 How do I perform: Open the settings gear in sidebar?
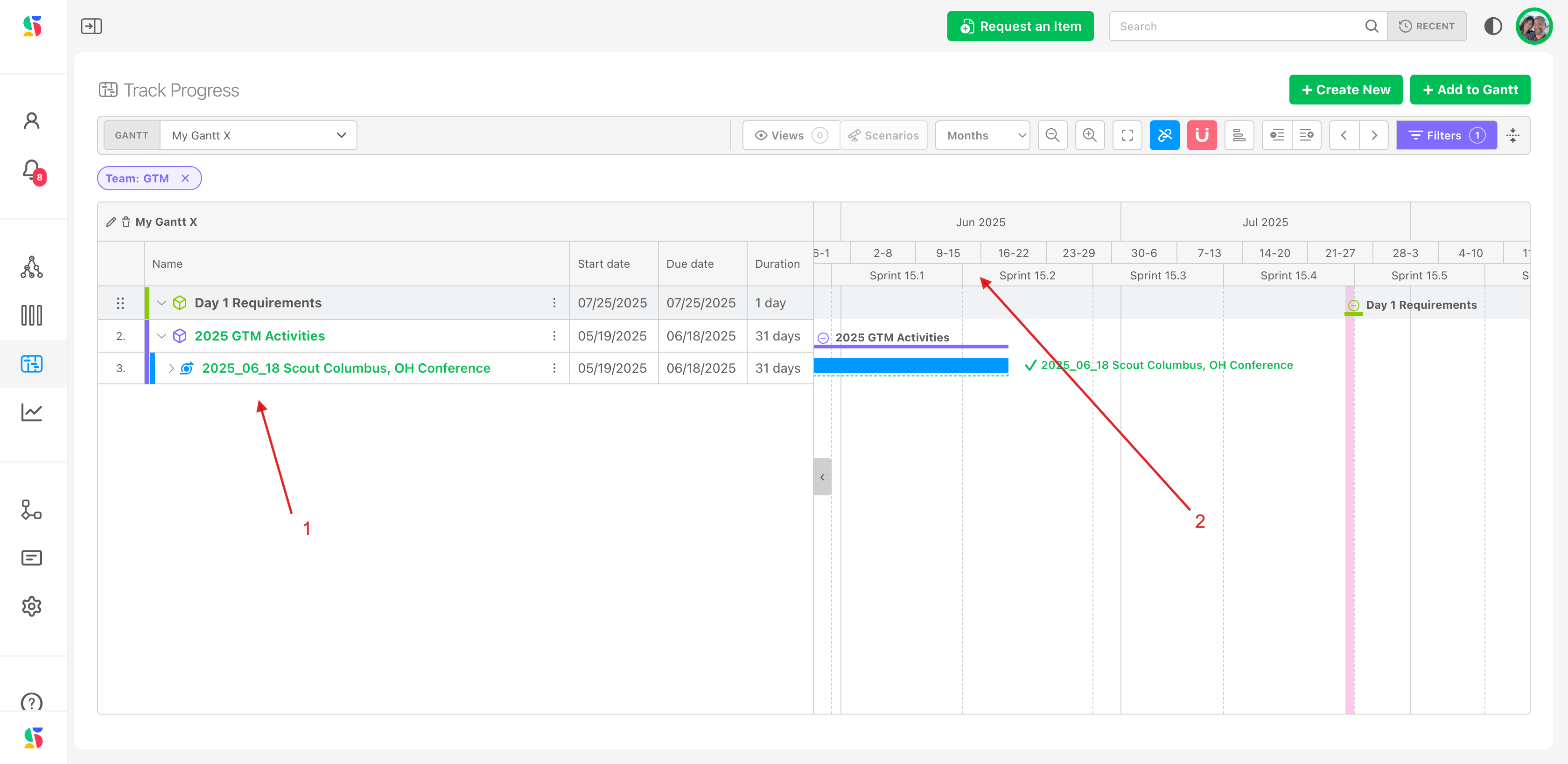[x=32, y=606]
